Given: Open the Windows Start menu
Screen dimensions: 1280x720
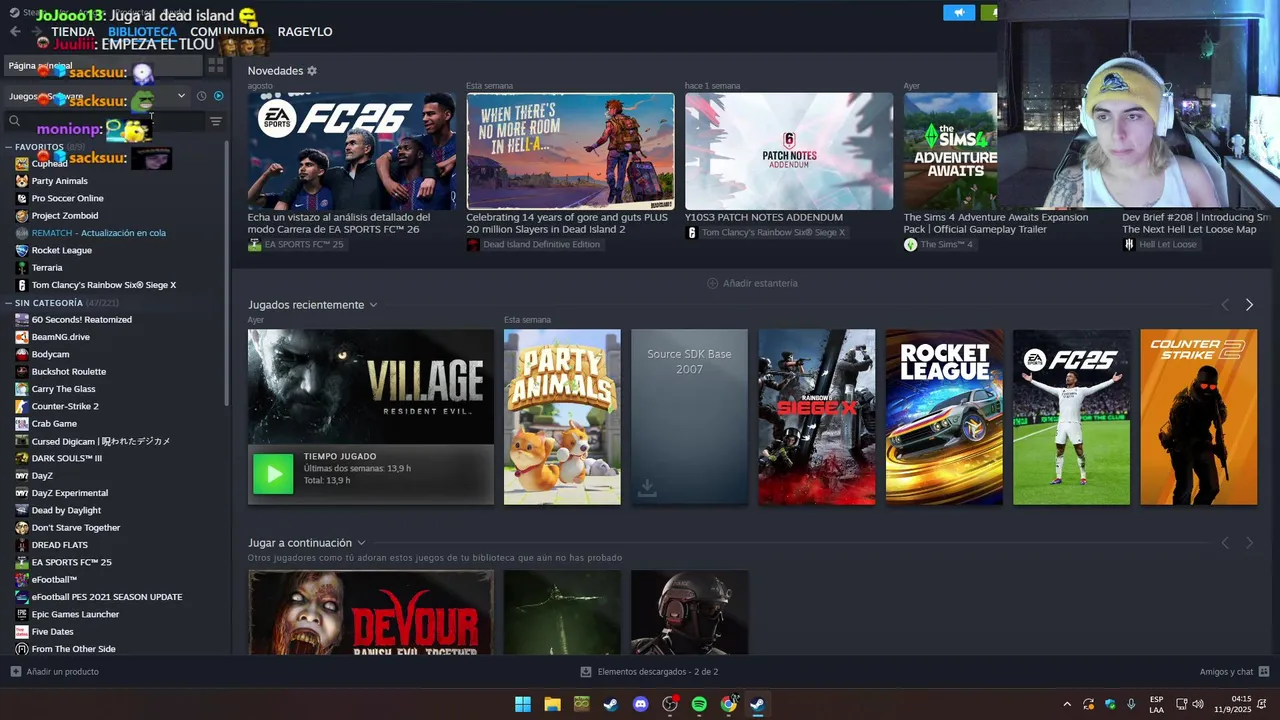Looking at the screenshot, I should click(523, 704).
